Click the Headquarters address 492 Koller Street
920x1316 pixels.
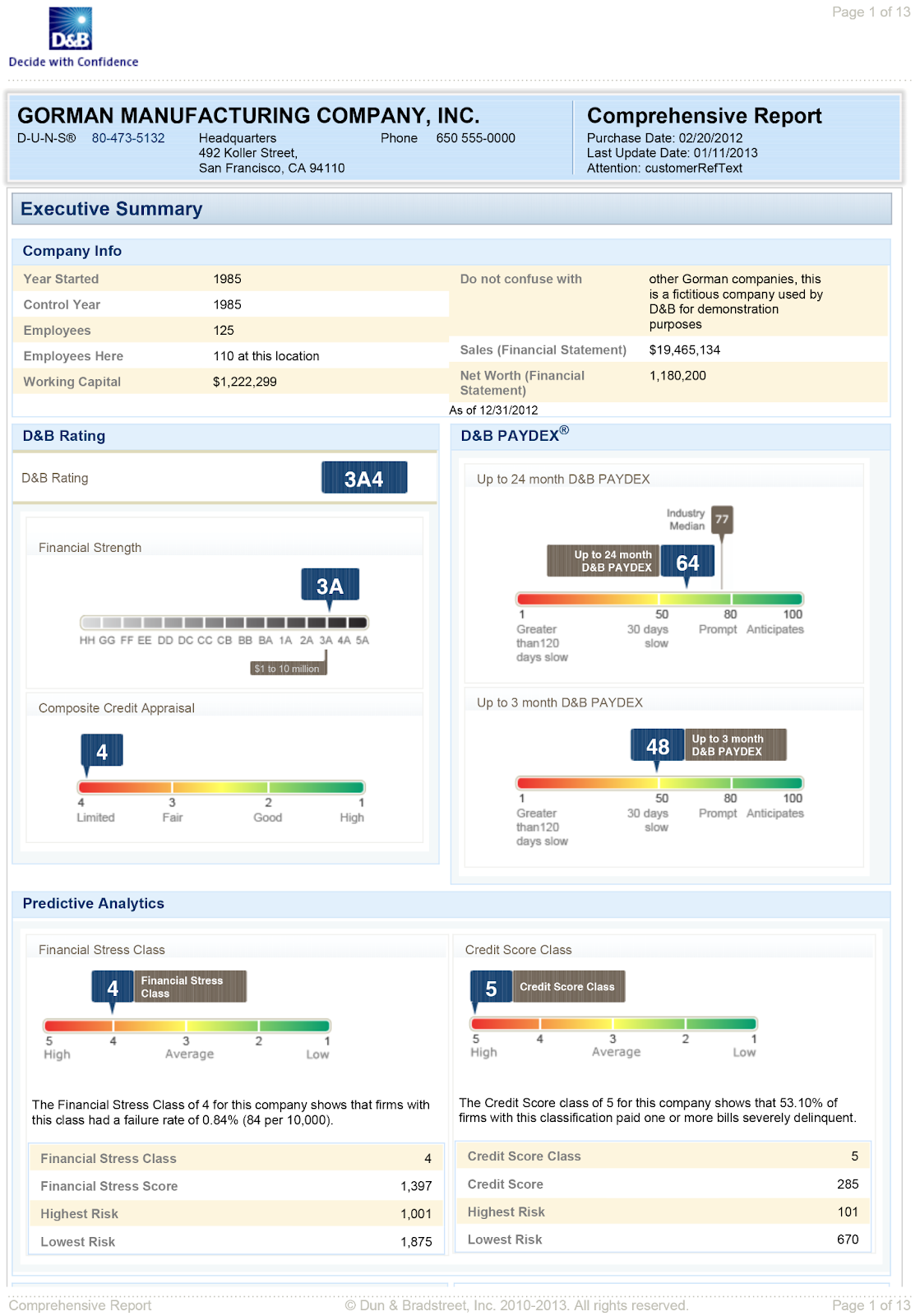247,153
